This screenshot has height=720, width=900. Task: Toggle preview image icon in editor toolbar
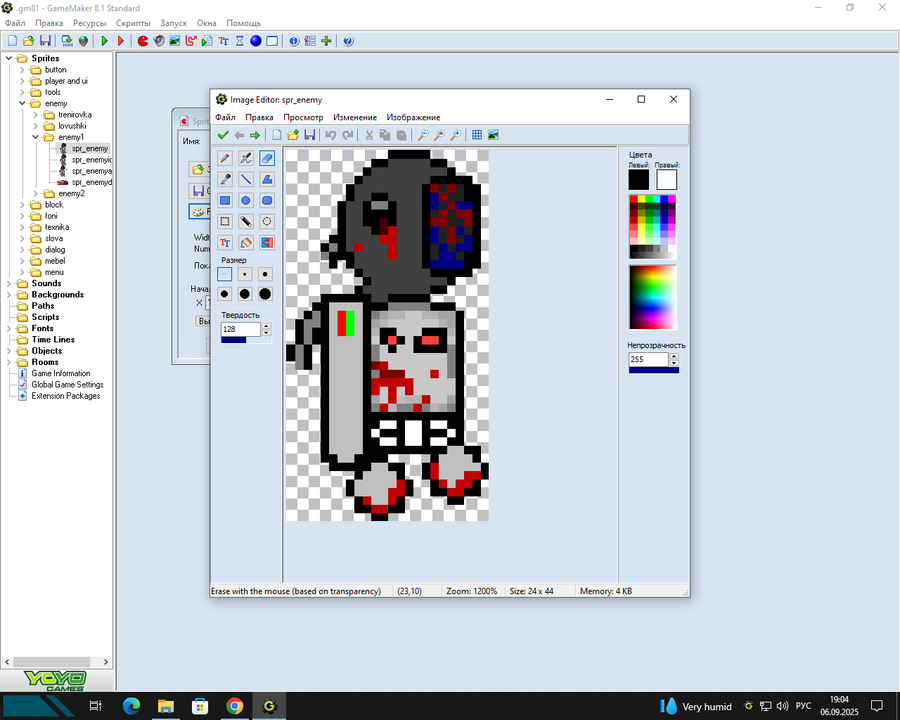tap(493, 135)
